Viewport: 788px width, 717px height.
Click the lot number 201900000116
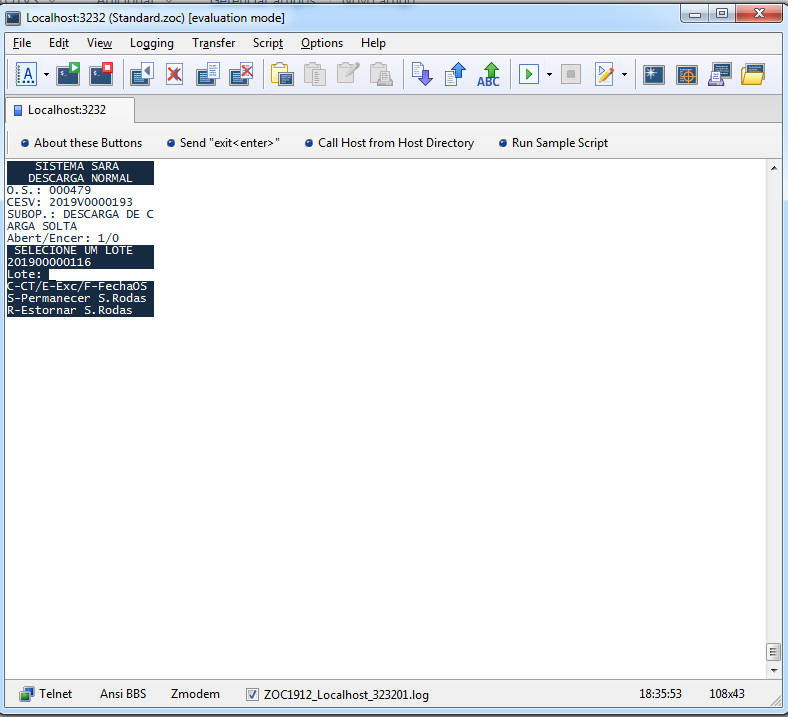(x=49, y=262)
